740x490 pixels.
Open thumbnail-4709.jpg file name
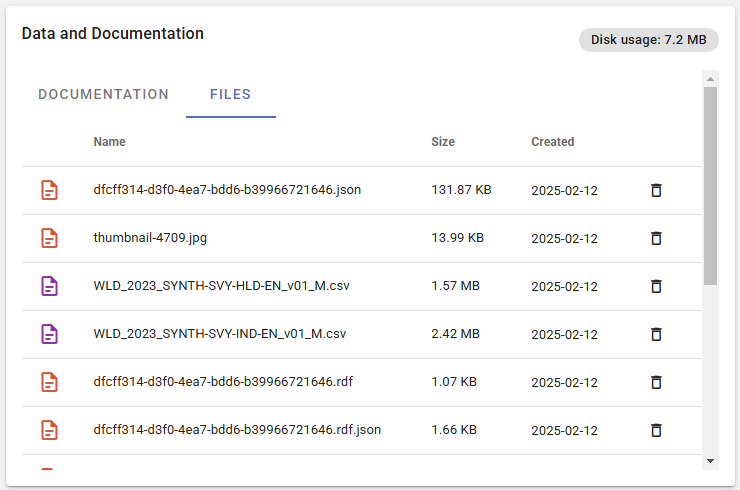point(150,238)
